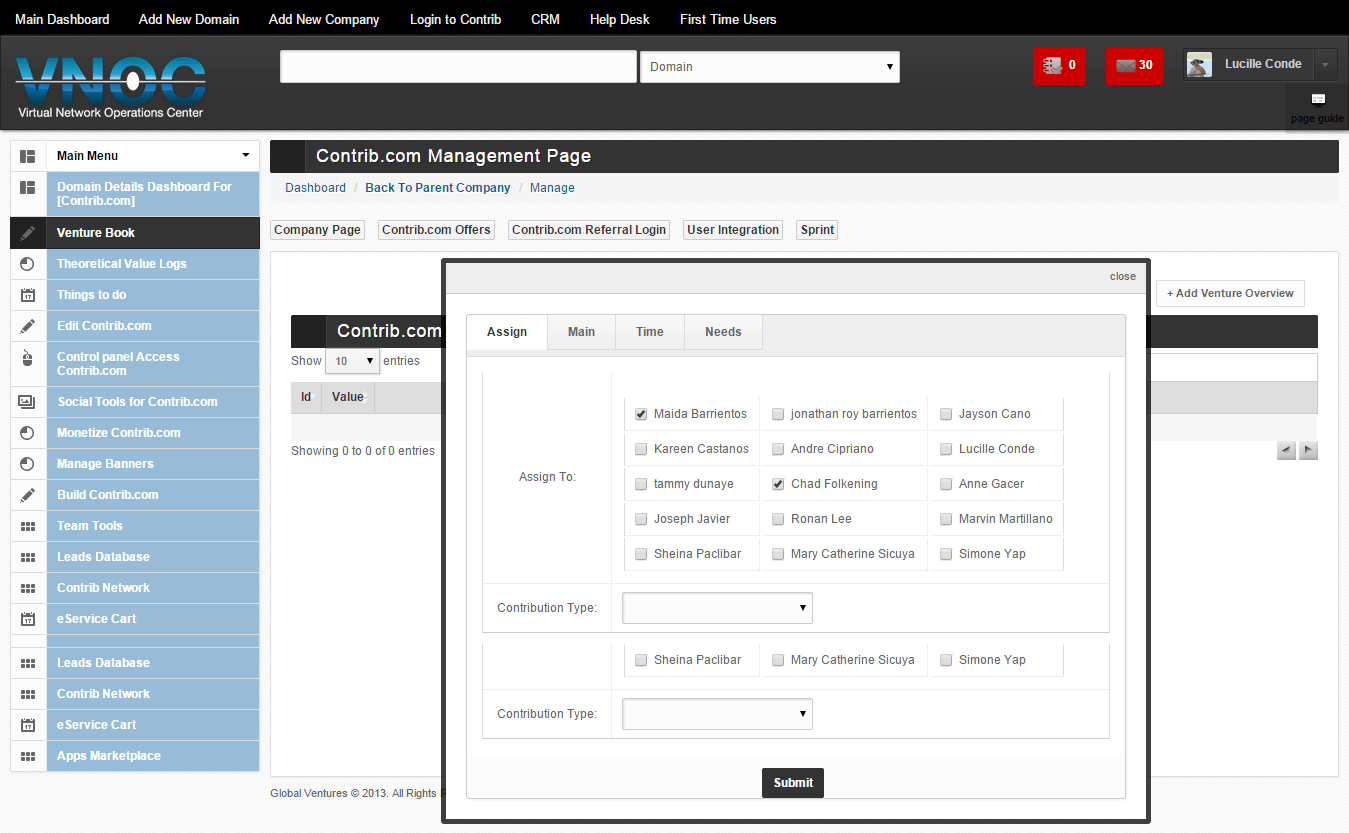The height and width of the screenshot is (833, 1349).
Task: Open User Integration button
Action: coord(733,230)
